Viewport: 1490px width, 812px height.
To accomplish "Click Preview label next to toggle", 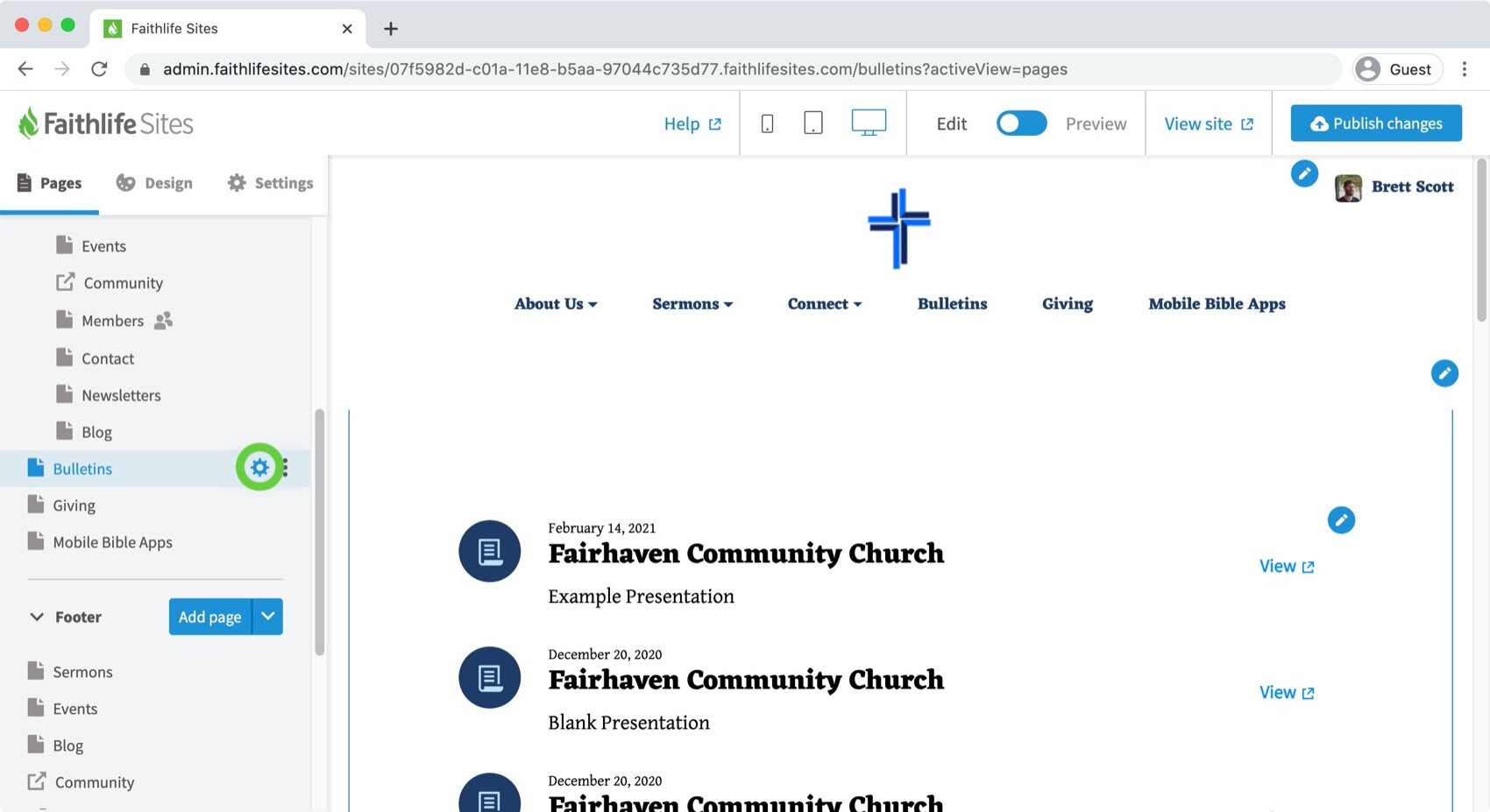I will [1096, 124].
